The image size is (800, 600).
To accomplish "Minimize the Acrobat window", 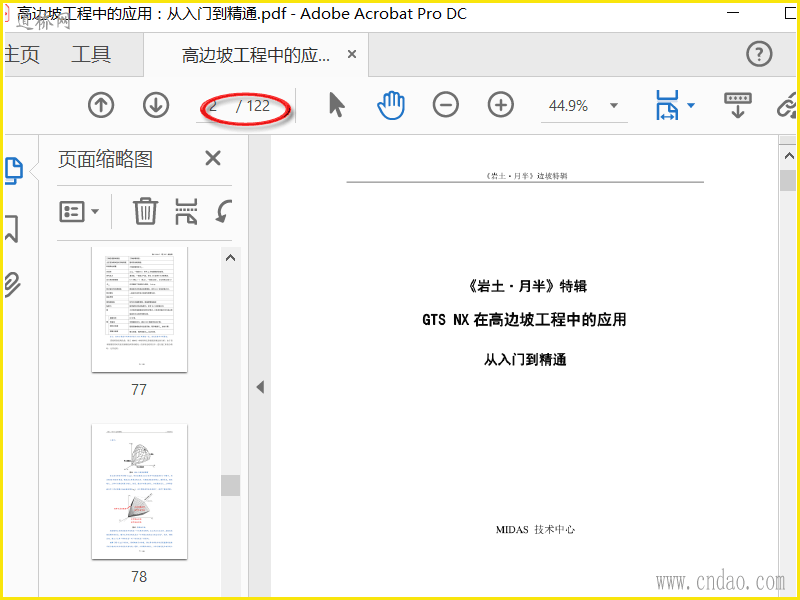I will click(733, 13).
